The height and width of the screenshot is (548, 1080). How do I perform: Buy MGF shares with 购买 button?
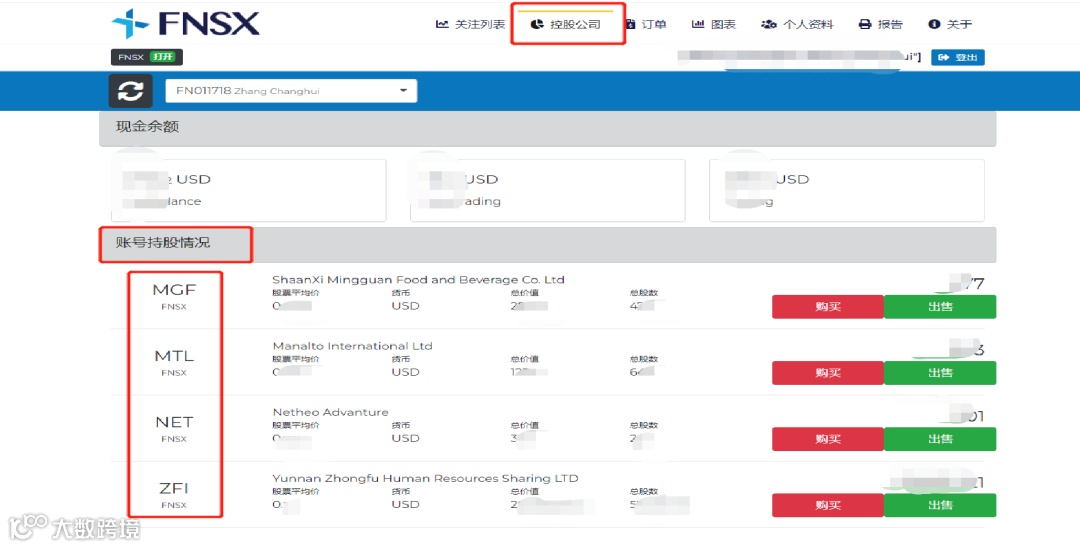tap(827, 307)
